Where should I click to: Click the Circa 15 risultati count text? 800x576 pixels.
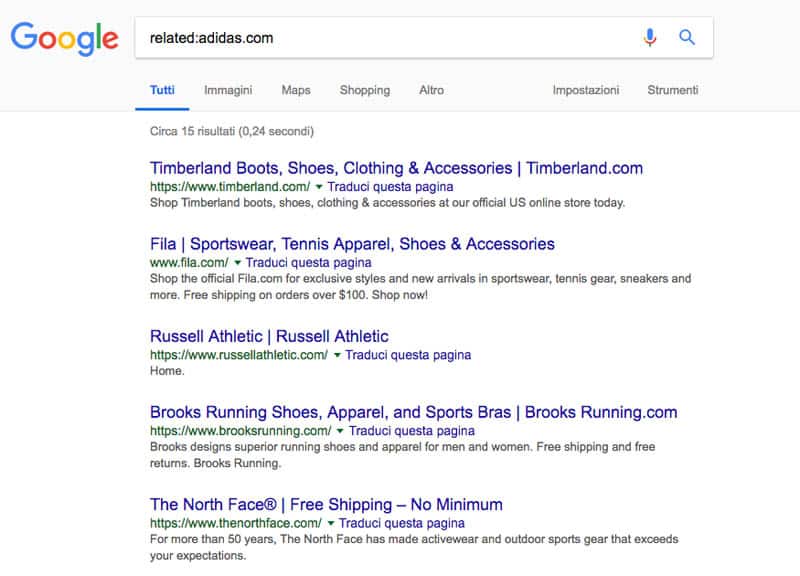[x=232, y=132]
